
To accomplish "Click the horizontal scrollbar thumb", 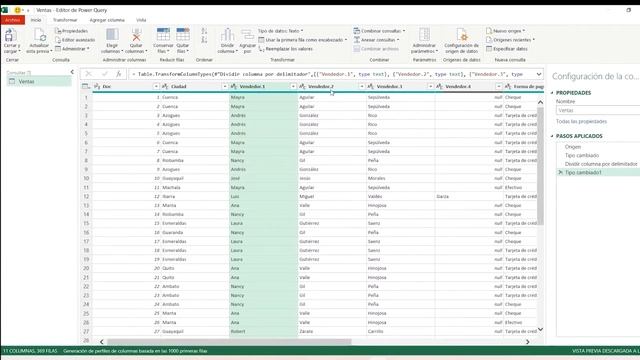I will pos(229,342).
